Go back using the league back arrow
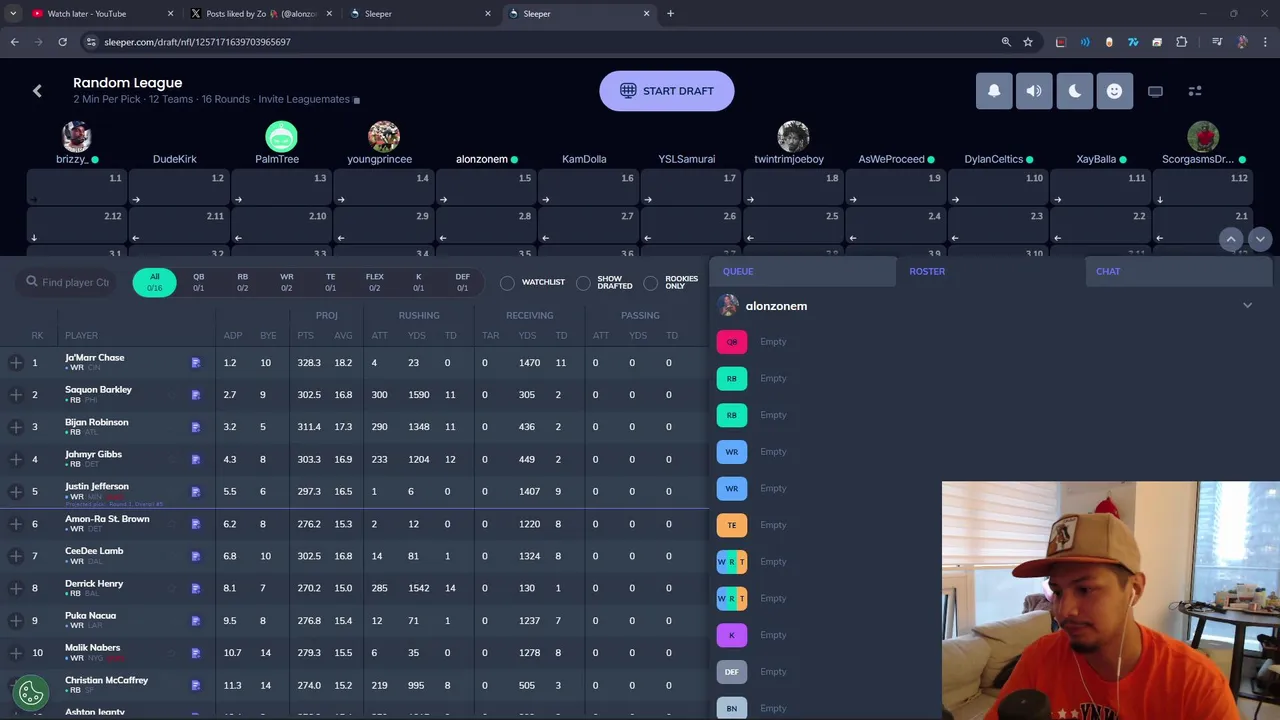Screen dimensions: 1280x720 click(37, 91)
